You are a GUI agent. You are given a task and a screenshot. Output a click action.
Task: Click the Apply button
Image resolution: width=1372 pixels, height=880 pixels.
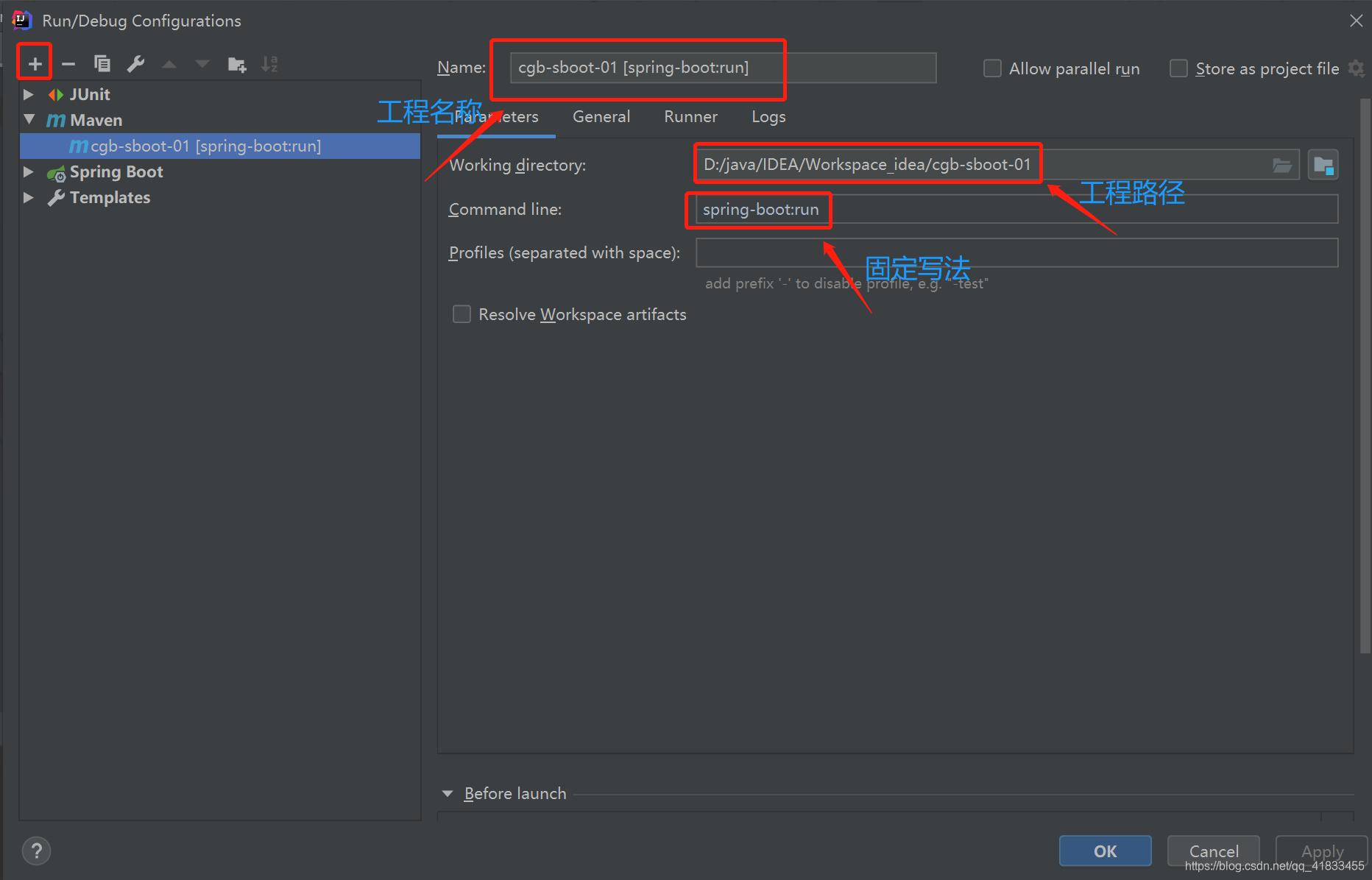click(x=1321, y=851)
